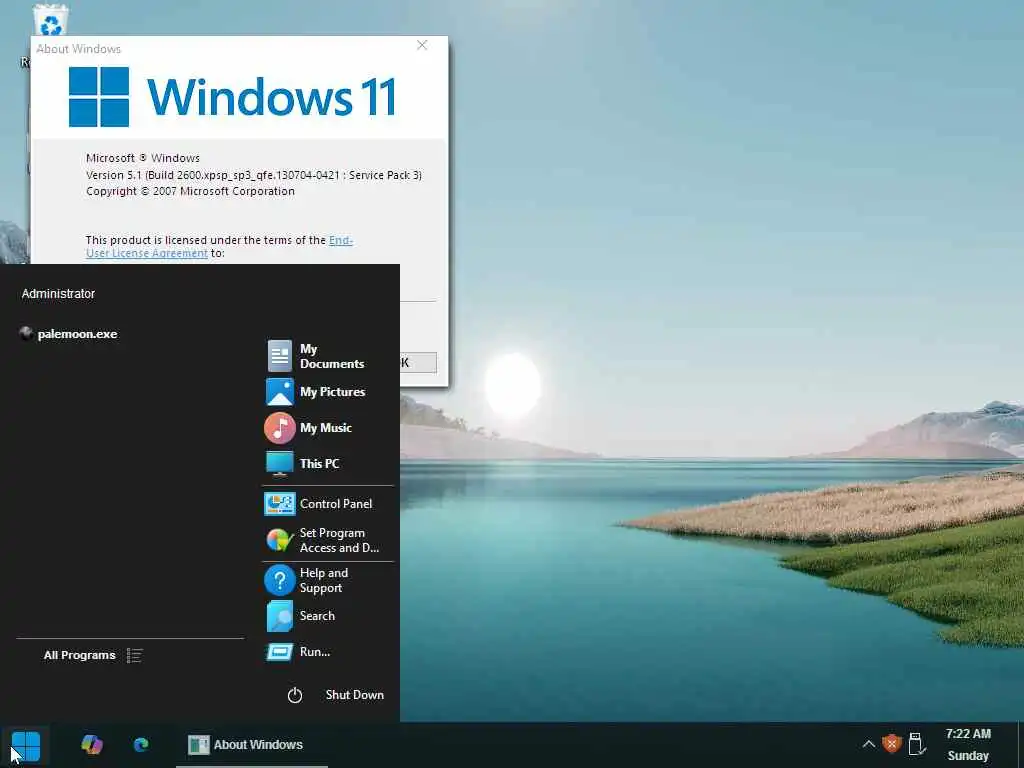Click the Help question mark icon

pos(280,580)
